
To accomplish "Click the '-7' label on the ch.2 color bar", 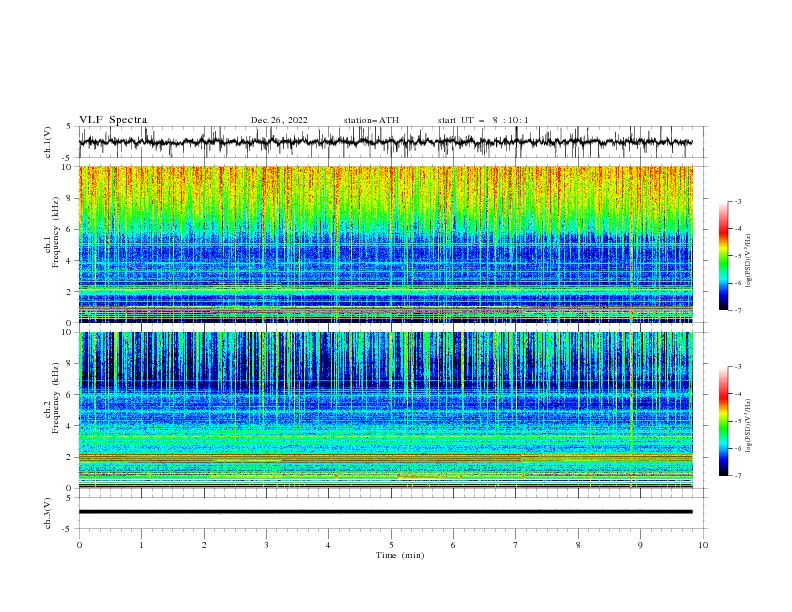I will [738, 476].
